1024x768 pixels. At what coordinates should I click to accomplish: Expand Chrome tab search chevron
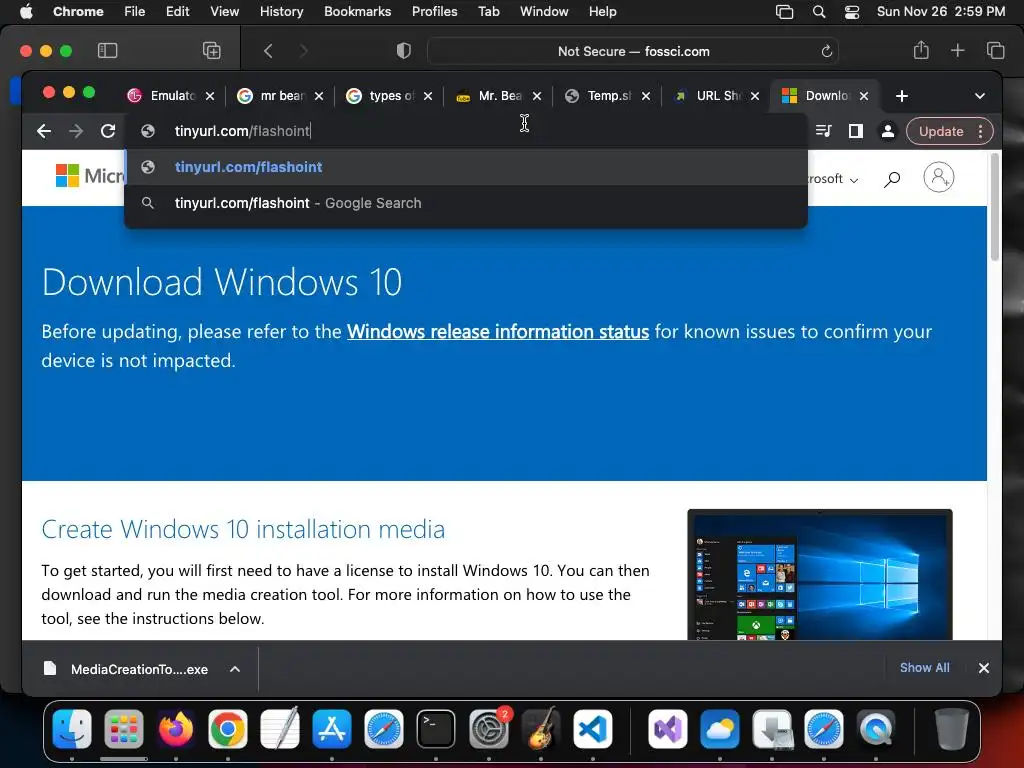(x=980, y=96)
